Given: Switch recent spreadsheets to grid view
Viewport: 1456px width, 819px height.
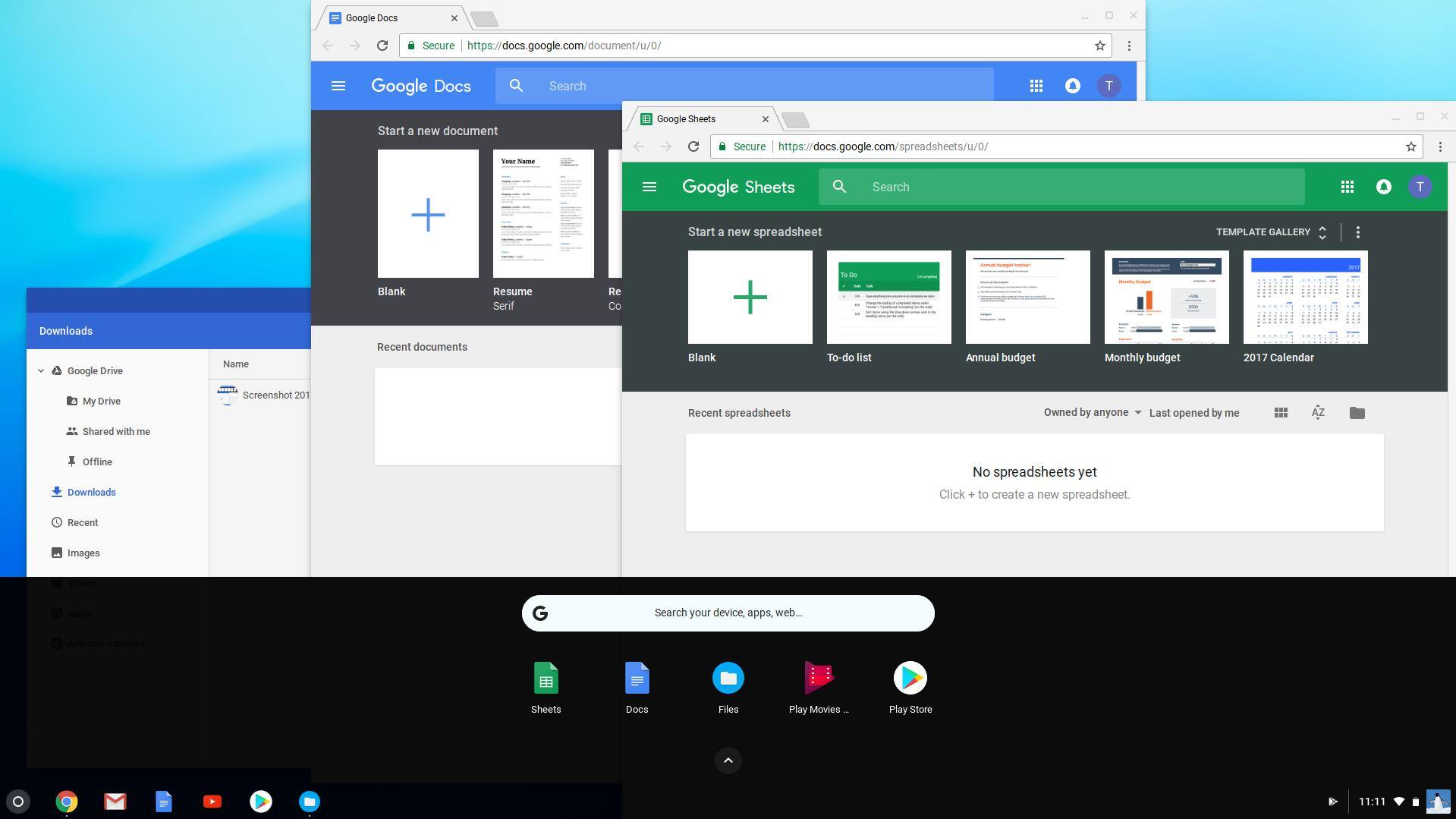Looking at the screenshot, I should (1281, 413).
